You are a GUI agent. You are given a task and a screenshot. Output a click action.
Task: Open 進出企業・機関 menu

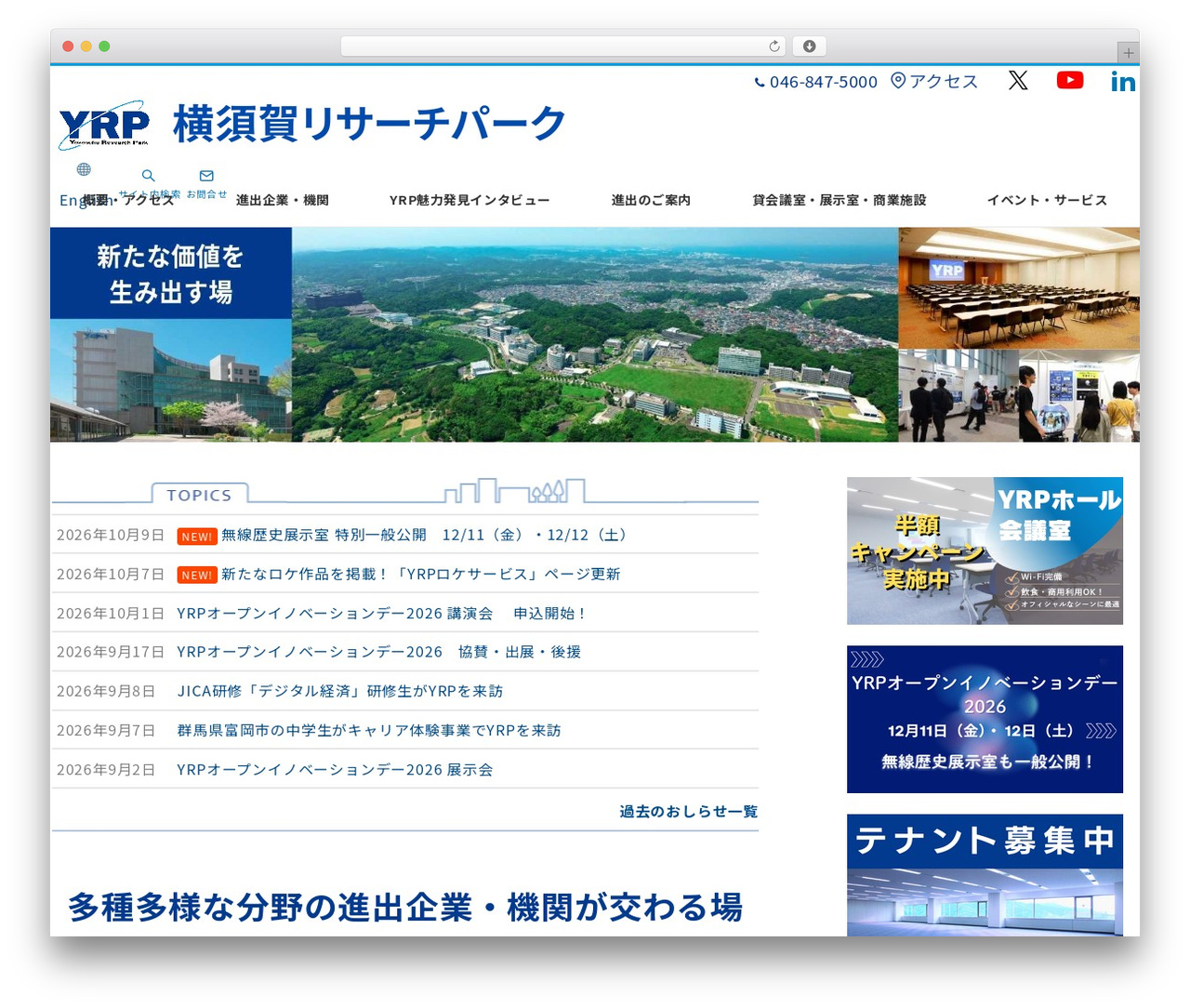(283, 200)
